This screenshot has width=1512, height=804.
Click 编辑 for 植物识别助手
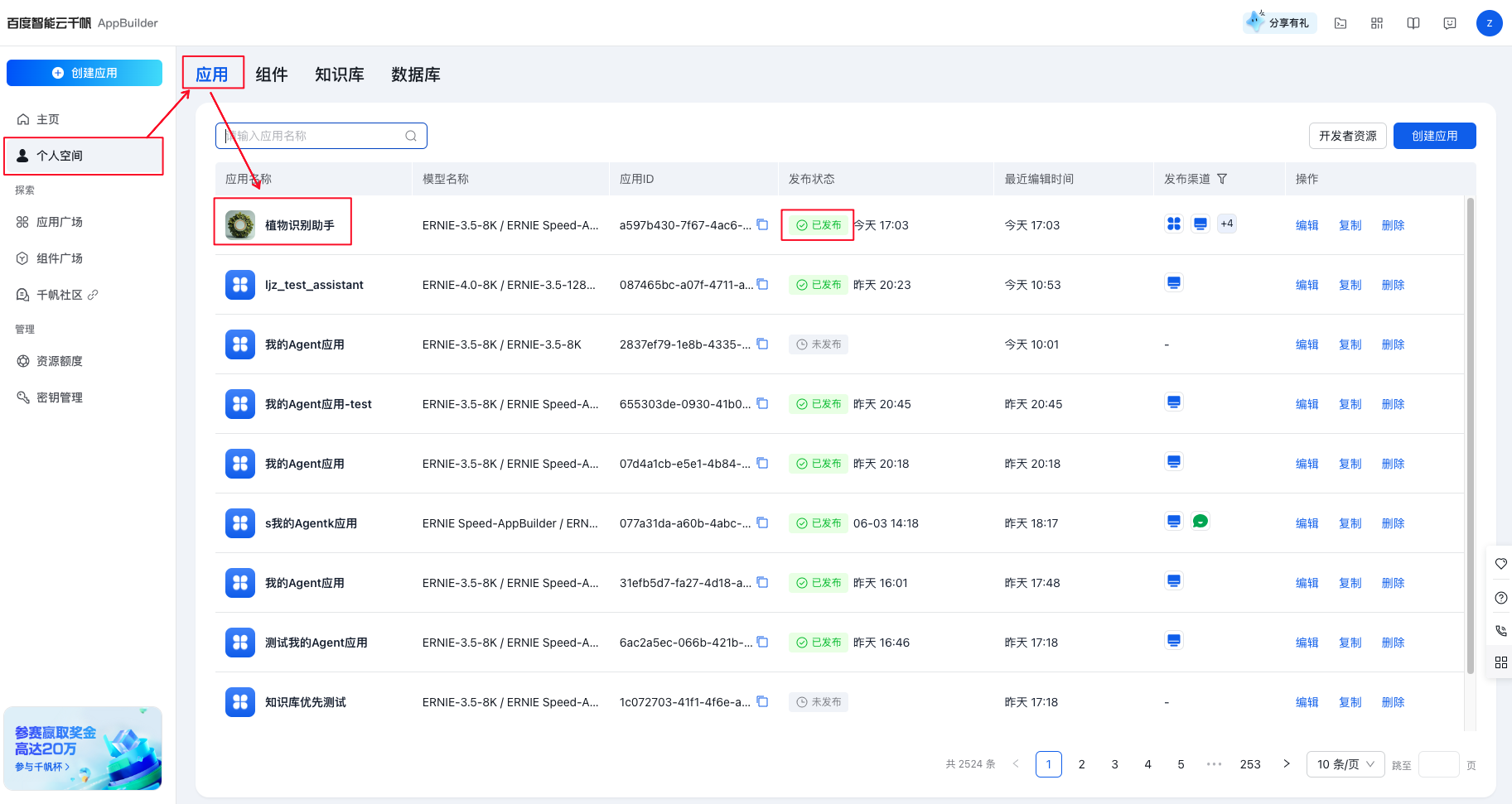click(x=1307, y=225)
